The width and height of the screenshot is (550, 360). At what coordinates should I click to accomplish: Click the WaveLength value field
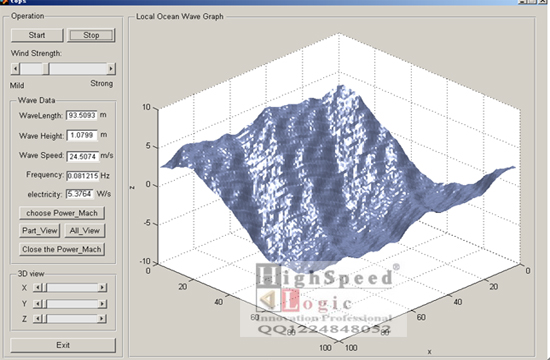pos(82,115)
